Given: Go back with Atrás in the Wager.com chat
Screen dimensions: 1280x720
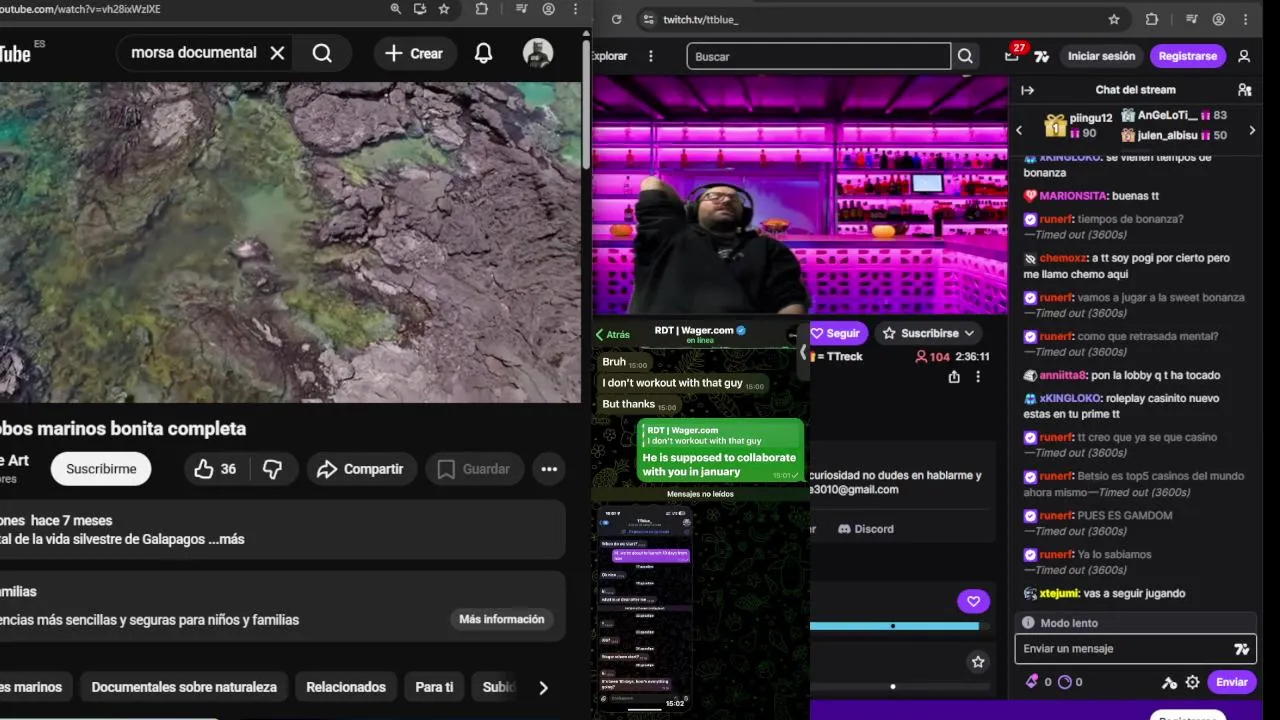Looking at the screenshot, I should click(x=612, y=335).
